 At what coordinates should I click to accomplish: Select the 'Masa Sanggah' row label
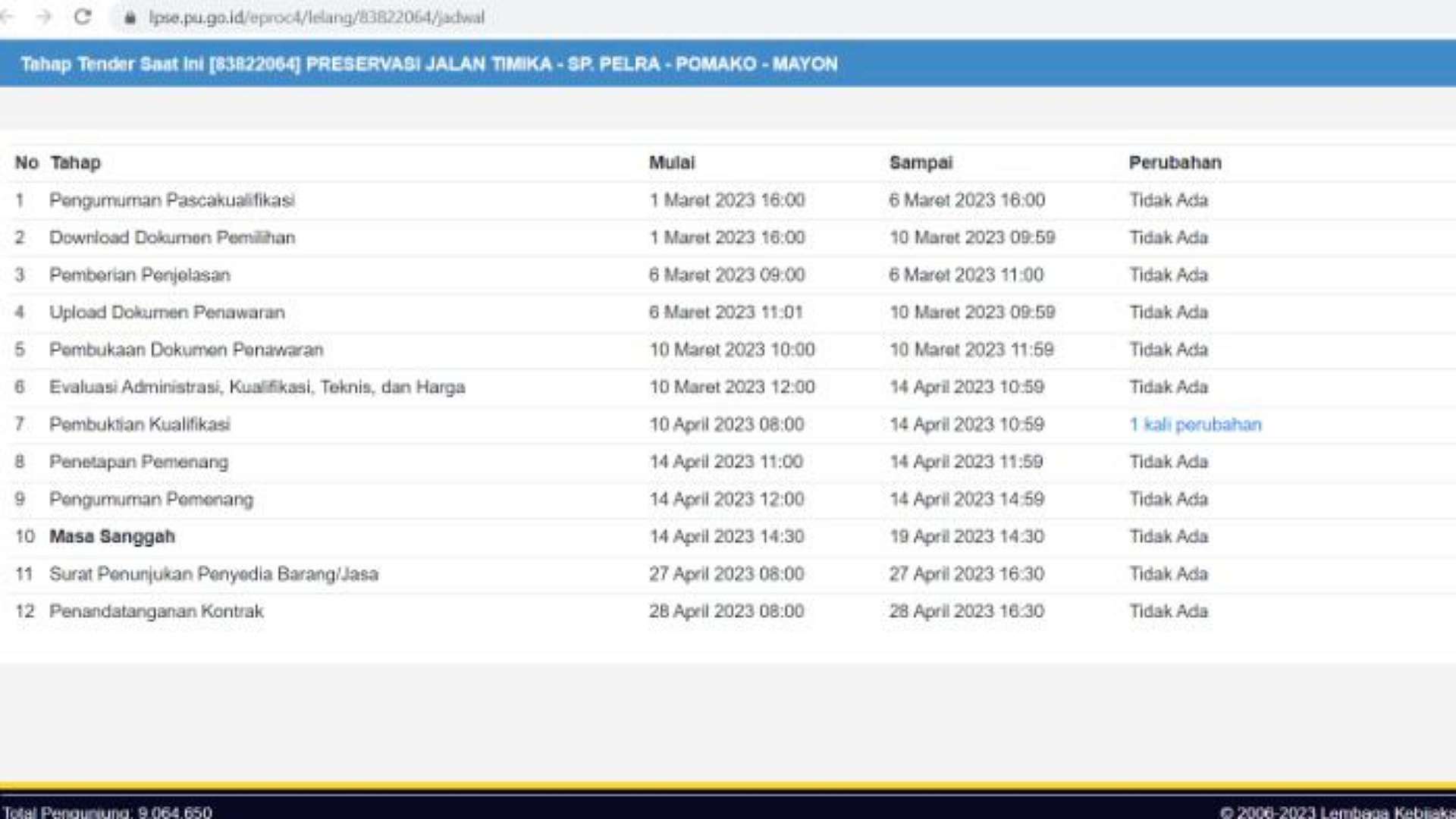[x=112, y=537]
